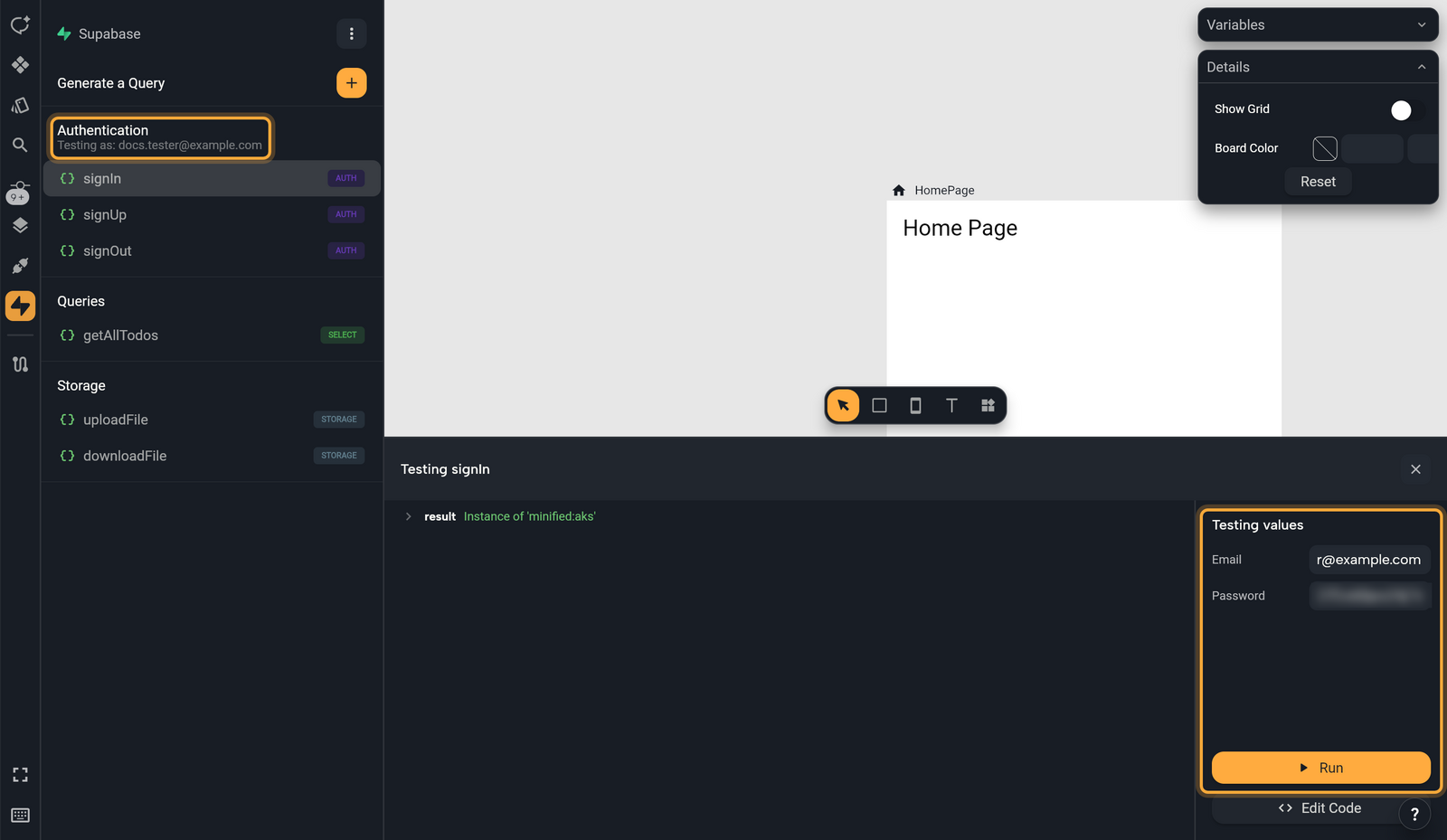Select the signOut auth query
1447x840 pixels.
tap(212, 251)
